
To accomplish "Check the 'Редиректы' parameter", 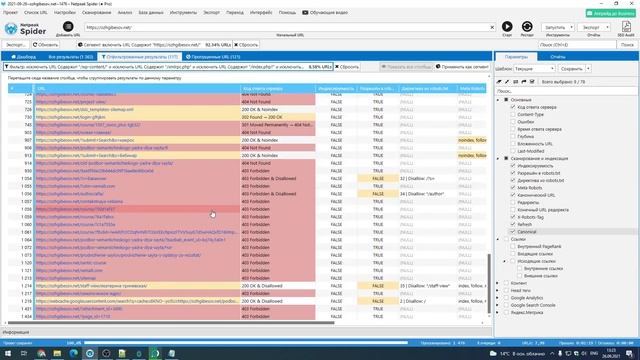I will click(513, 202).
